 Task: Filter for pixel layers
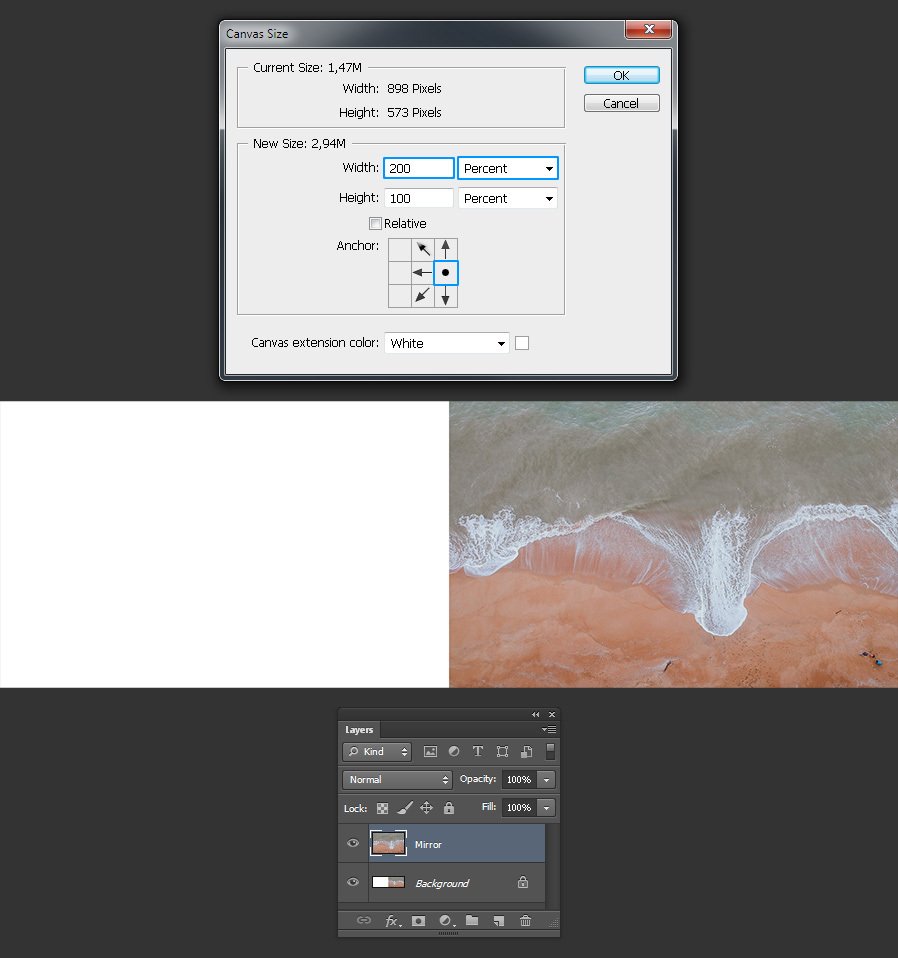431,751
